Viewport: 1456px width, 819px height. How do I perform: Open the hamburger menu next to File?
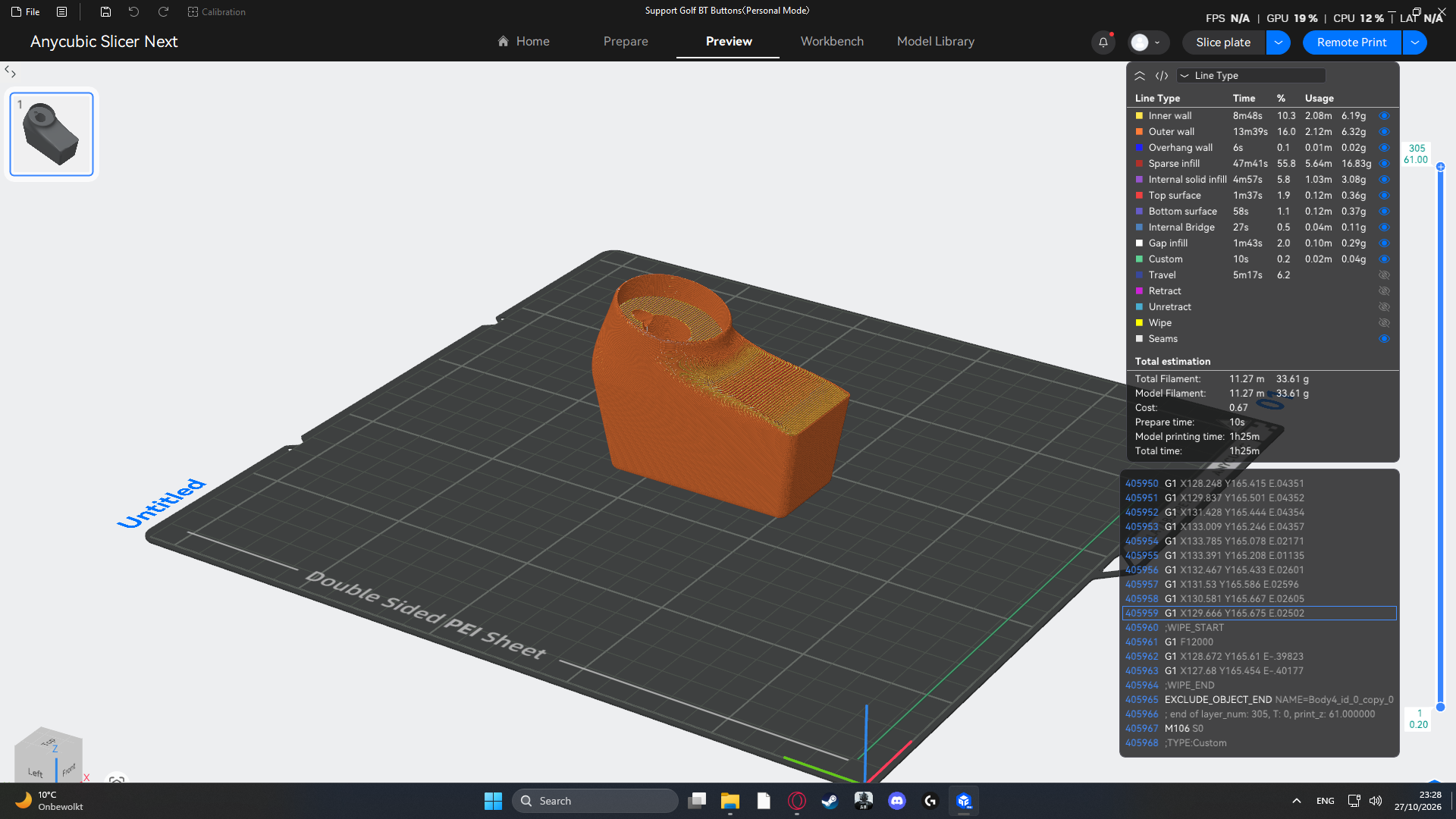[x=62, y=11]
